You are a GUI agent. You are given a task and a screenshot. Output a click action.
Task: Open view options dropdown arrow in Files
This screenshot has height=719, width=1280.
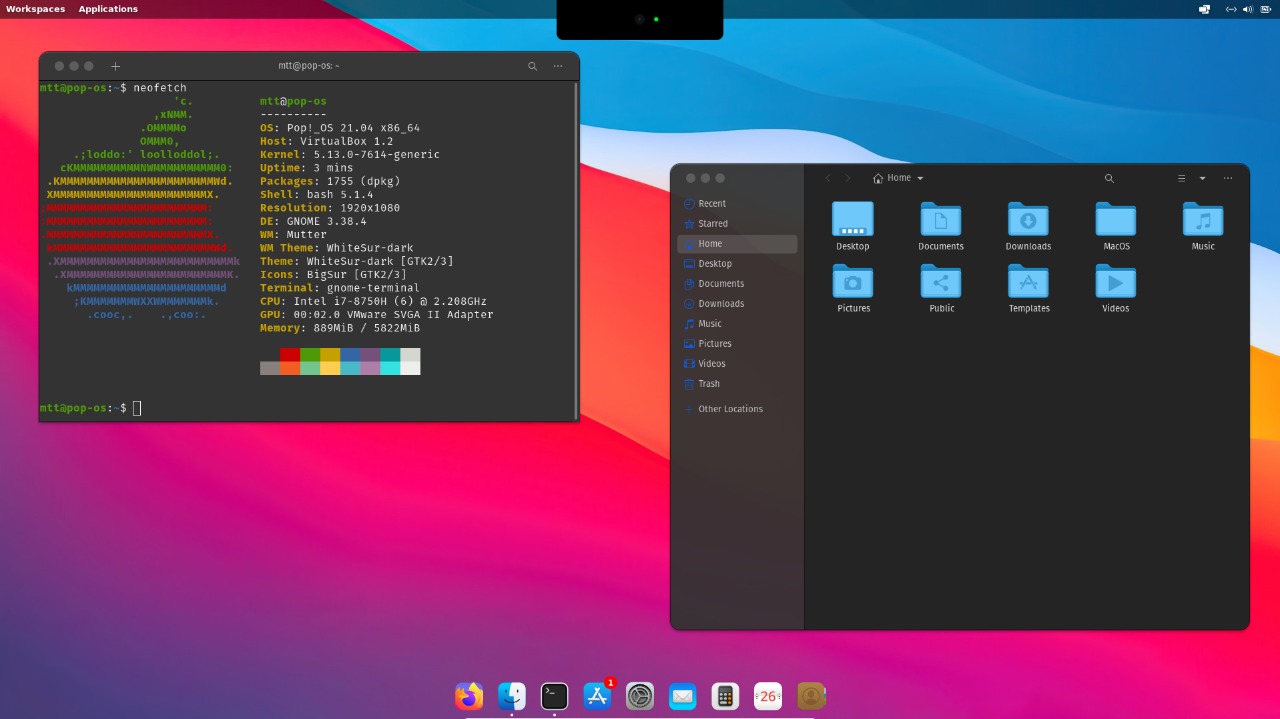pyautogui.click(x=1202, y=178)
